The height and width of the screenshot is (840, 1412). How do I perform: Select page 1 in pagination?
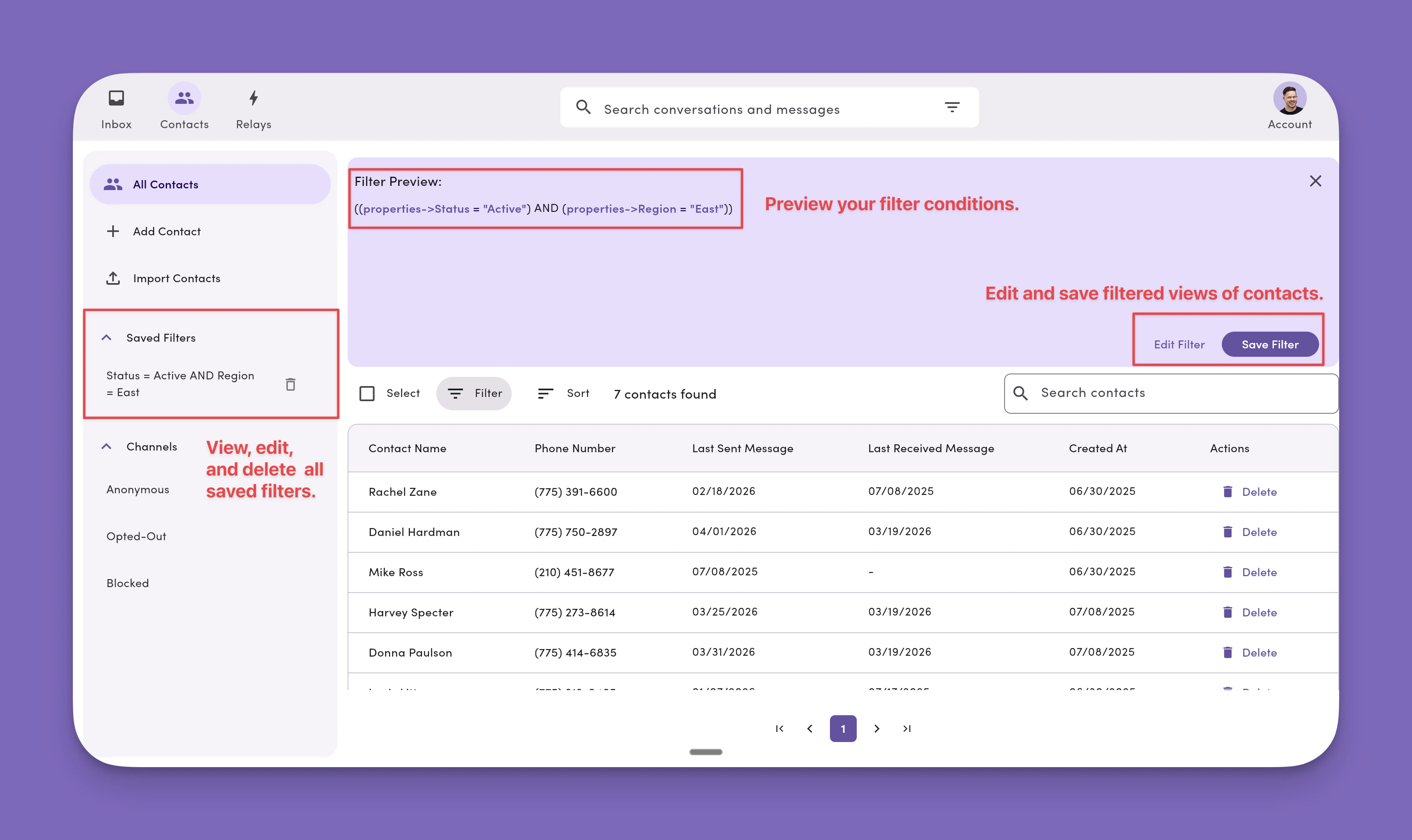843,729
